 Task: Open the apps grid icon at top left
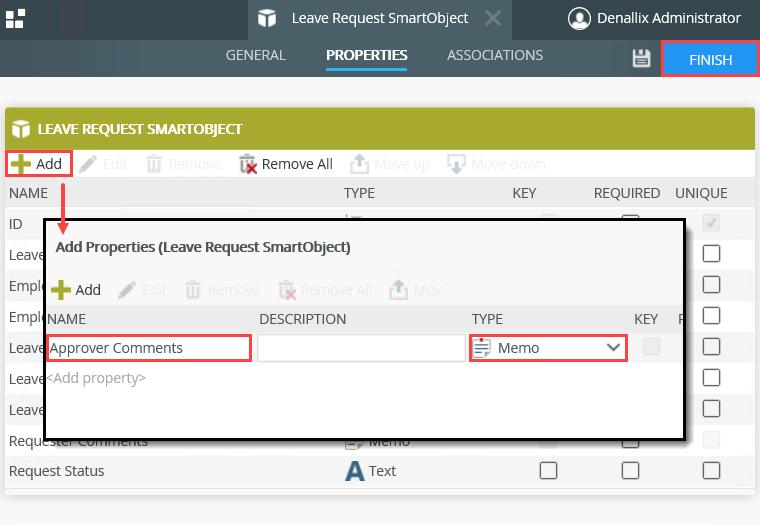point(15,19)
